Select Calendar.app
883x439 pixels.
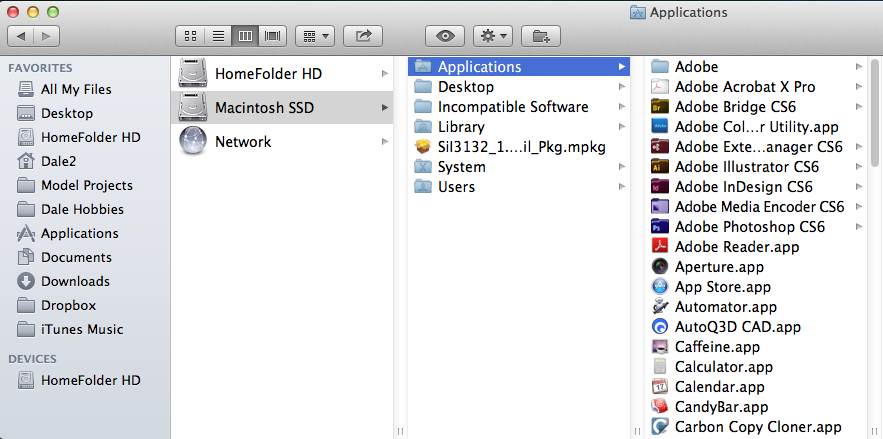pos(757,387)
